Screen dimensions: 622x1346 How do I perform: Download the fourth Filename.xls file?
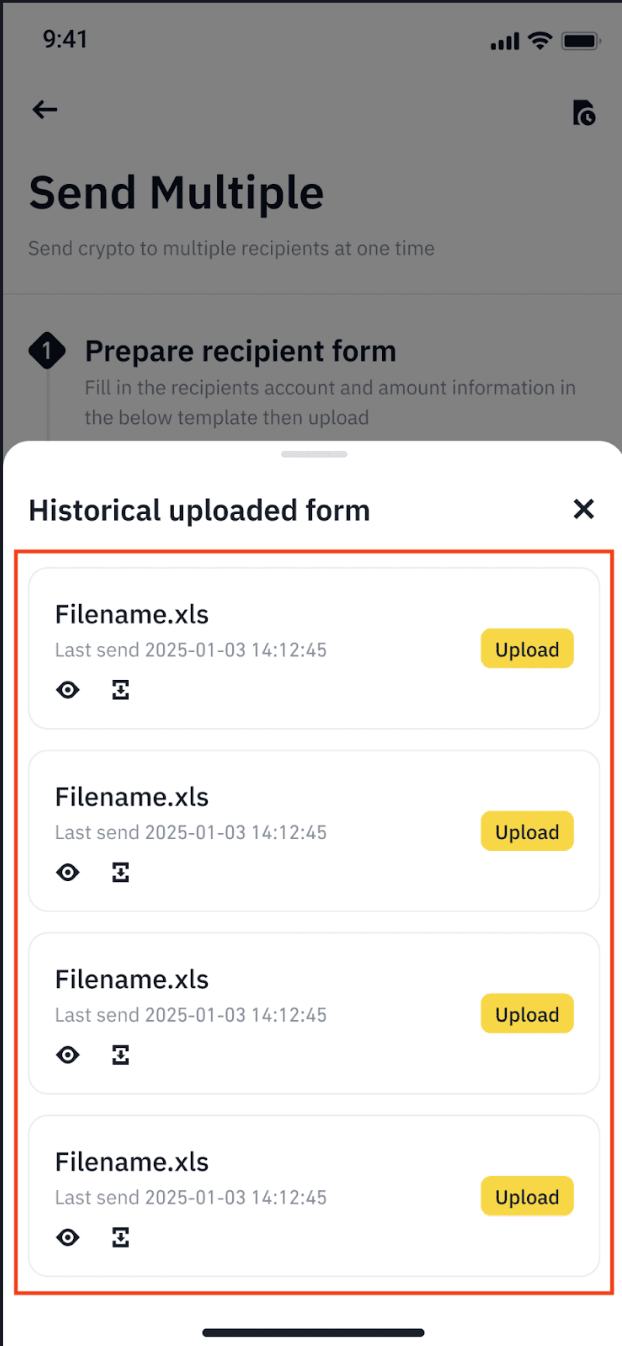121,1238
